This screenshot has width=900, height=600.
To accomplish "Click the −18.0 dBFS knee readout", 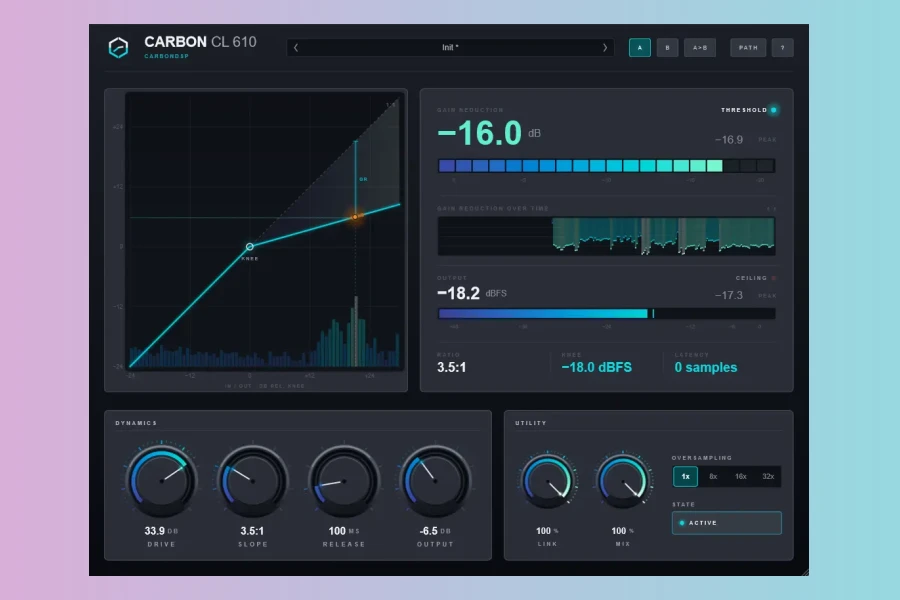I will 596,367.
